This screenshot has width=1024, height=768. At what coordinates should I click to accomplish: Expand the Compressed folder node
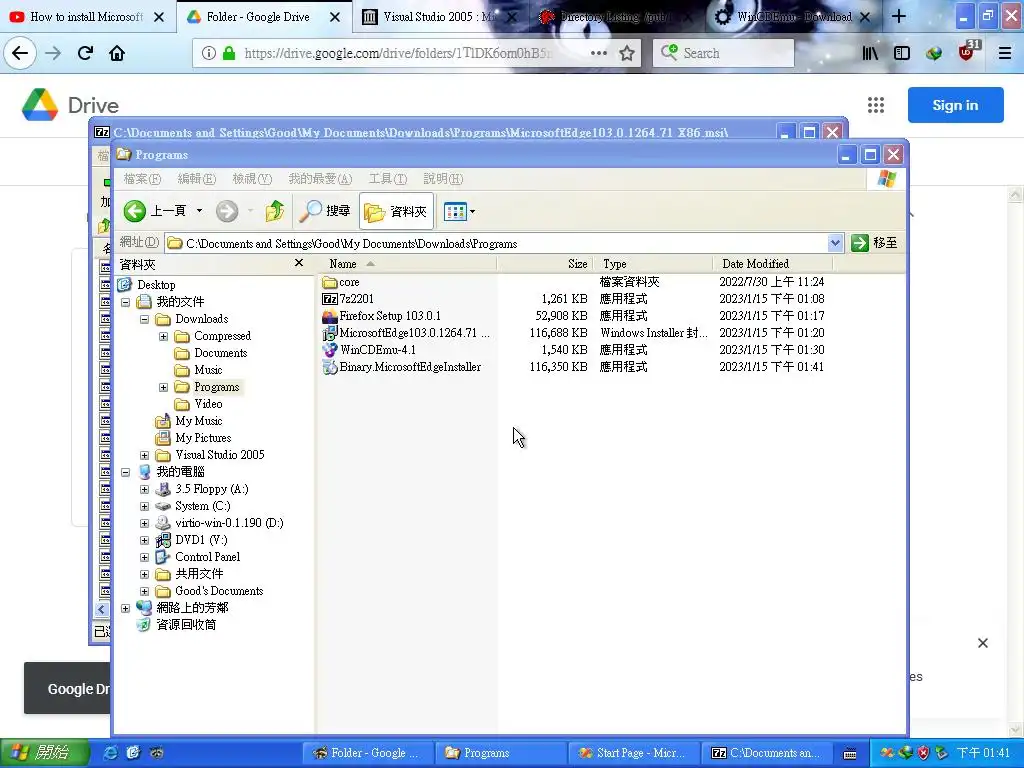click(x=163, y=336)
